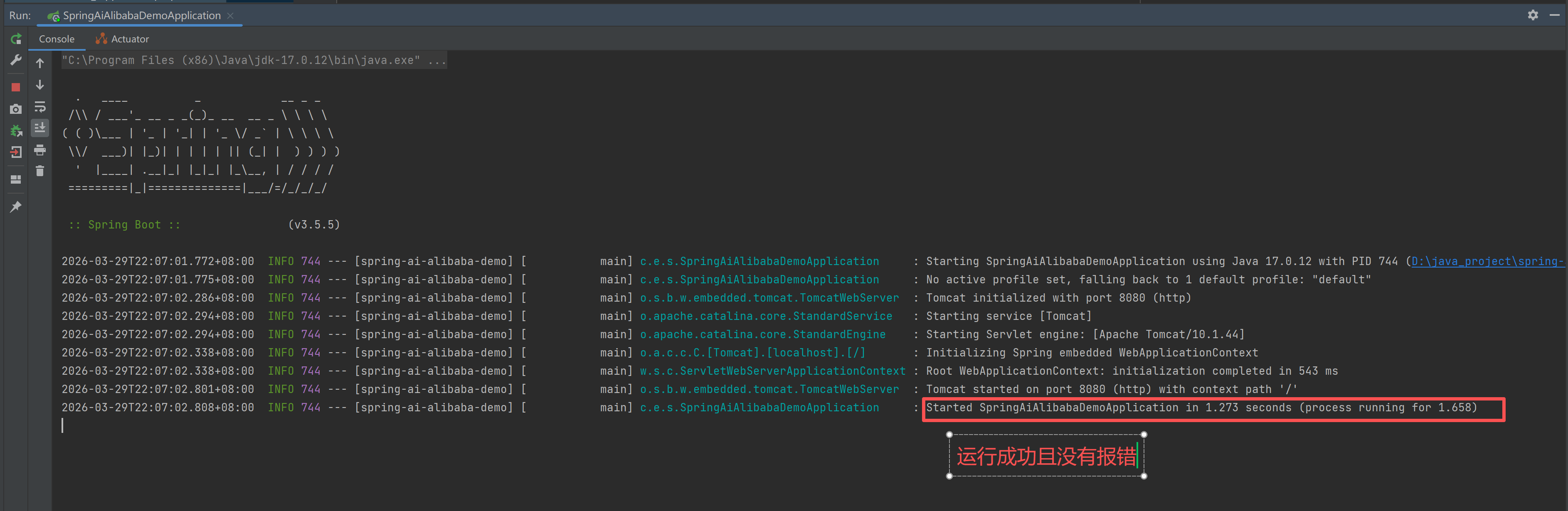Click the green bug debugger icon
The height and width of the screenshot is (511, 1568).
pyautogui.click(x=16, y=130)
